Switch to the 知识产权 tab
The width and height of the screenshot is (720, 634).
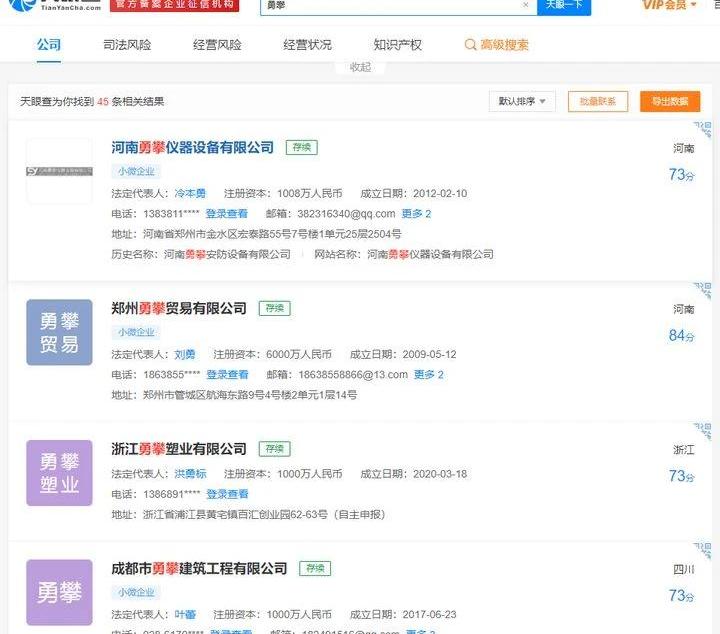(x=397, y=45)
